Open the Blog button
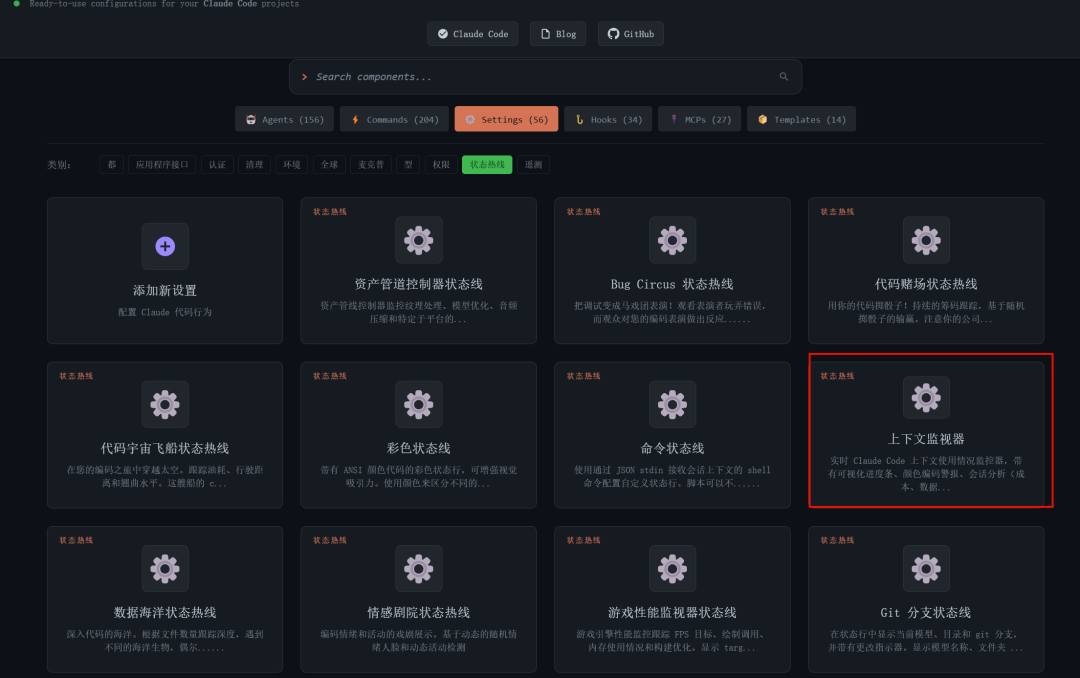 pyautogui.click(x=558, y=34)
